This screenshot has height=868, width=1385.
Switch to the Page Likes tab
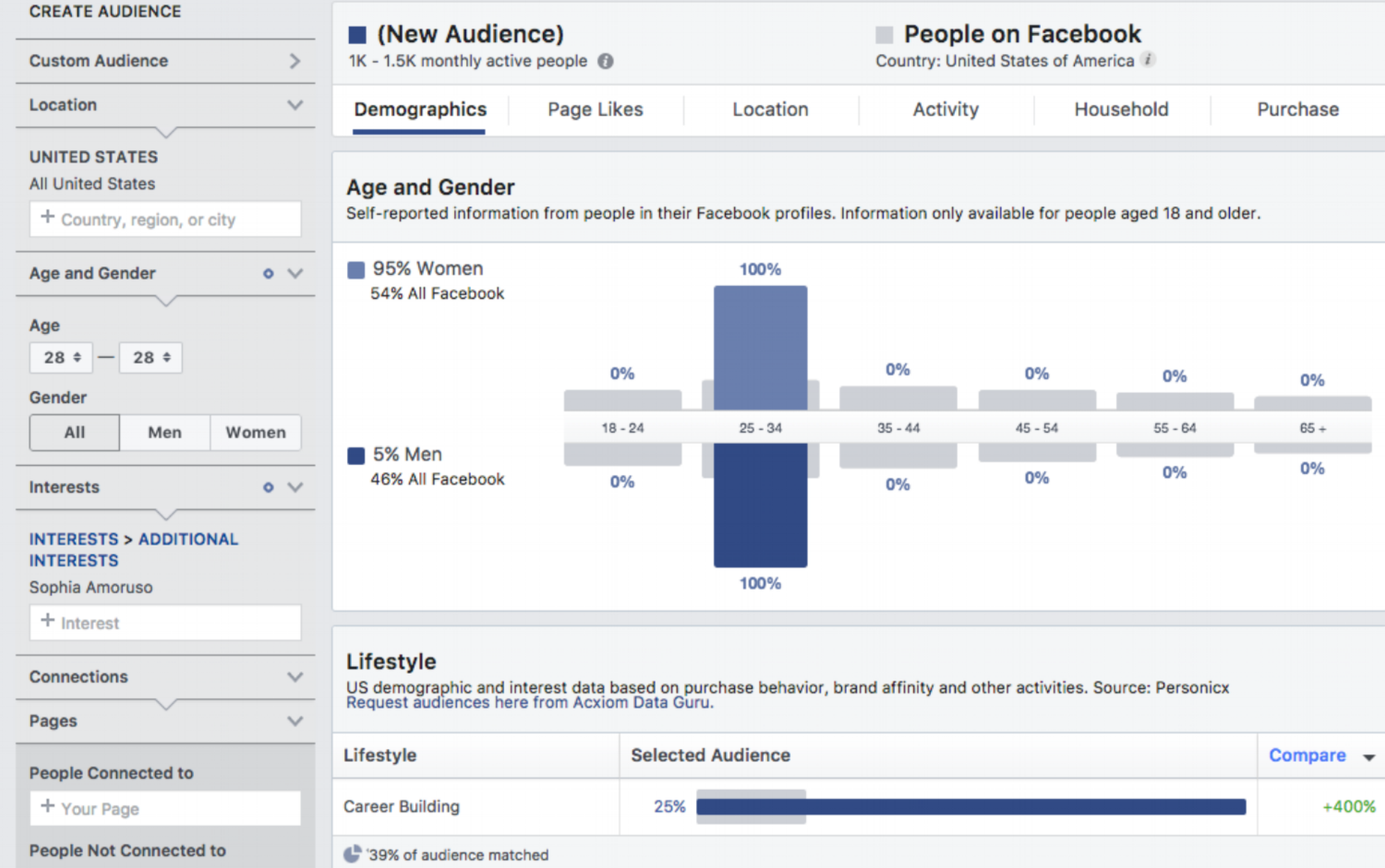click(595, 109)
